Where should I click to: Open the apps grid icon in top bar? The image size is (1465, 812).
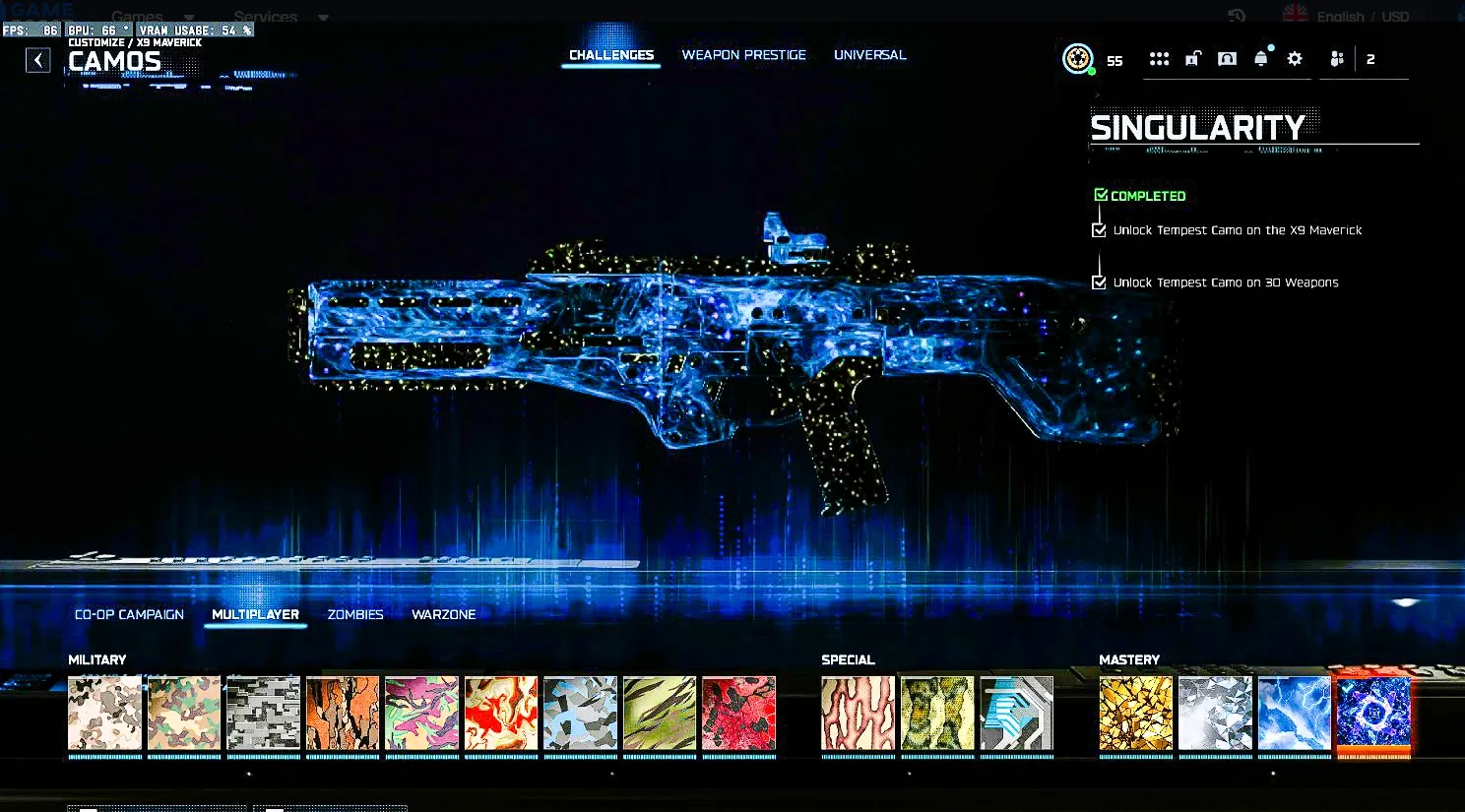tap(1159, 58)
